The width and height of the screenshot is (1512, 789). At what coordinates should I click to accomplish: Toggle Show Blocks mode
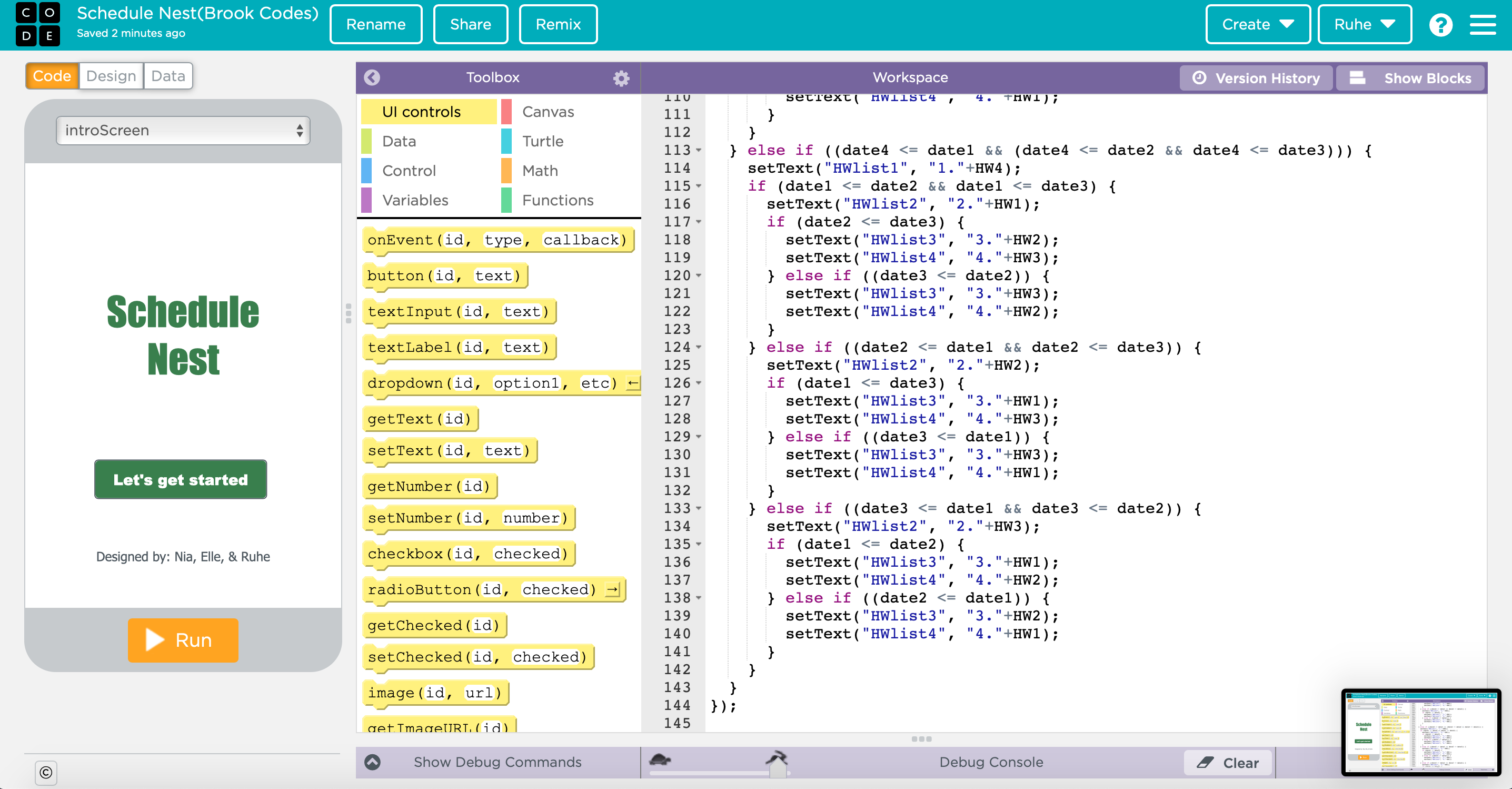pyautogui.click(x=1410, y=78)
